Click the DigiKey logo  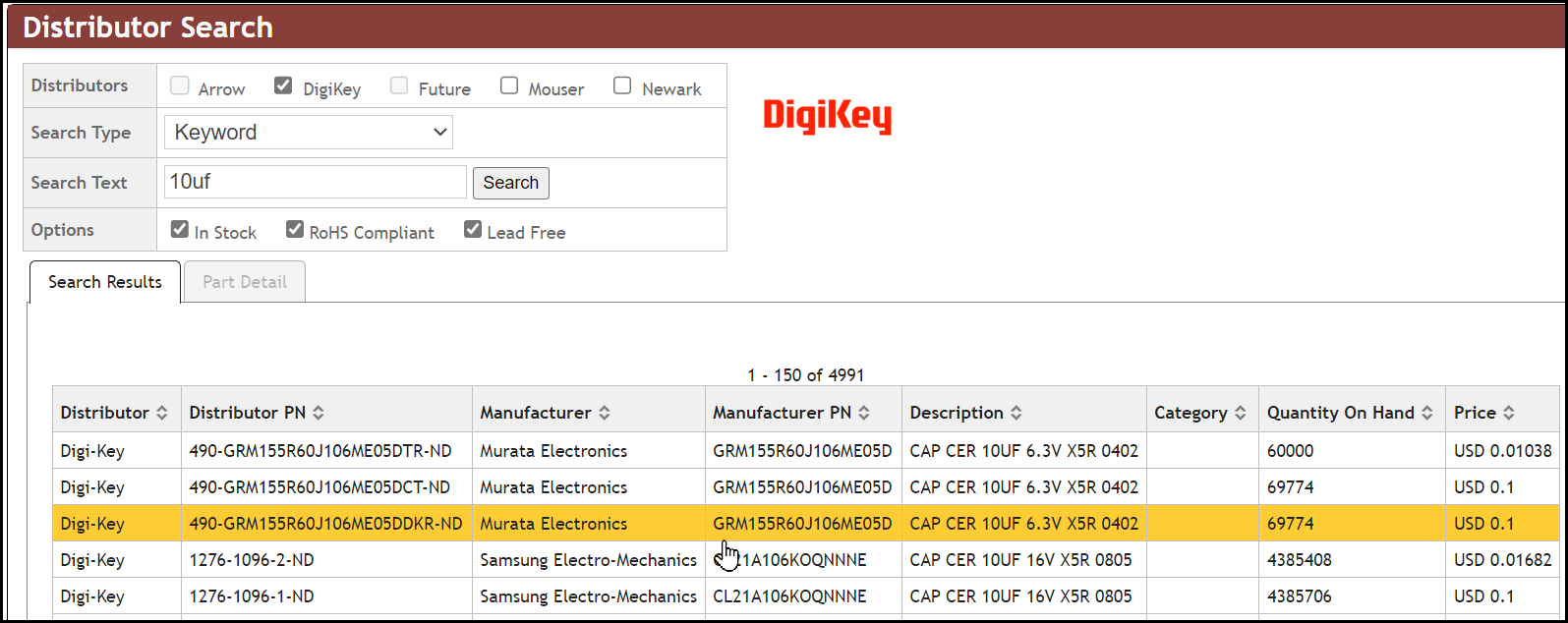828,116
